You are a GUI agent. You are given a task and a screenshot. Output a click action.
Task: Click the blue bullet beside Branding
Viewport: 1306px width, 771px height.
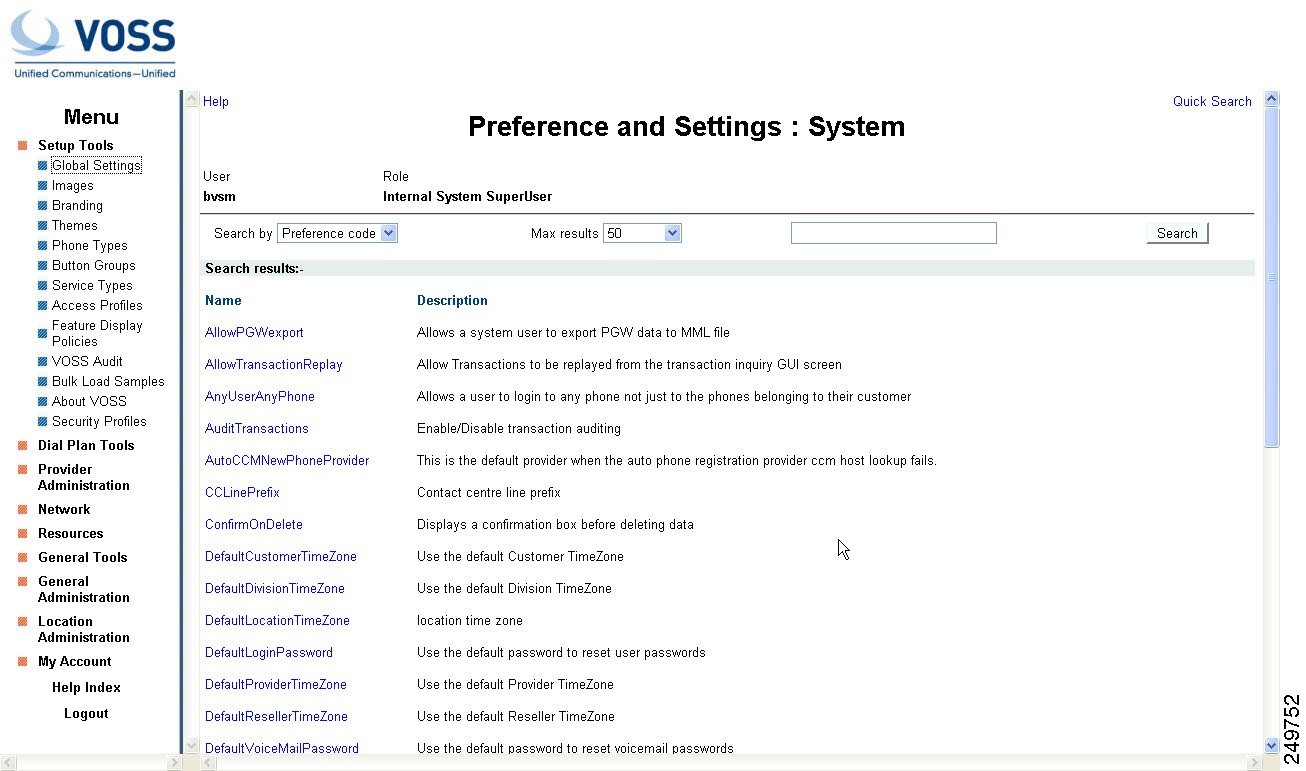coord(43,206)
